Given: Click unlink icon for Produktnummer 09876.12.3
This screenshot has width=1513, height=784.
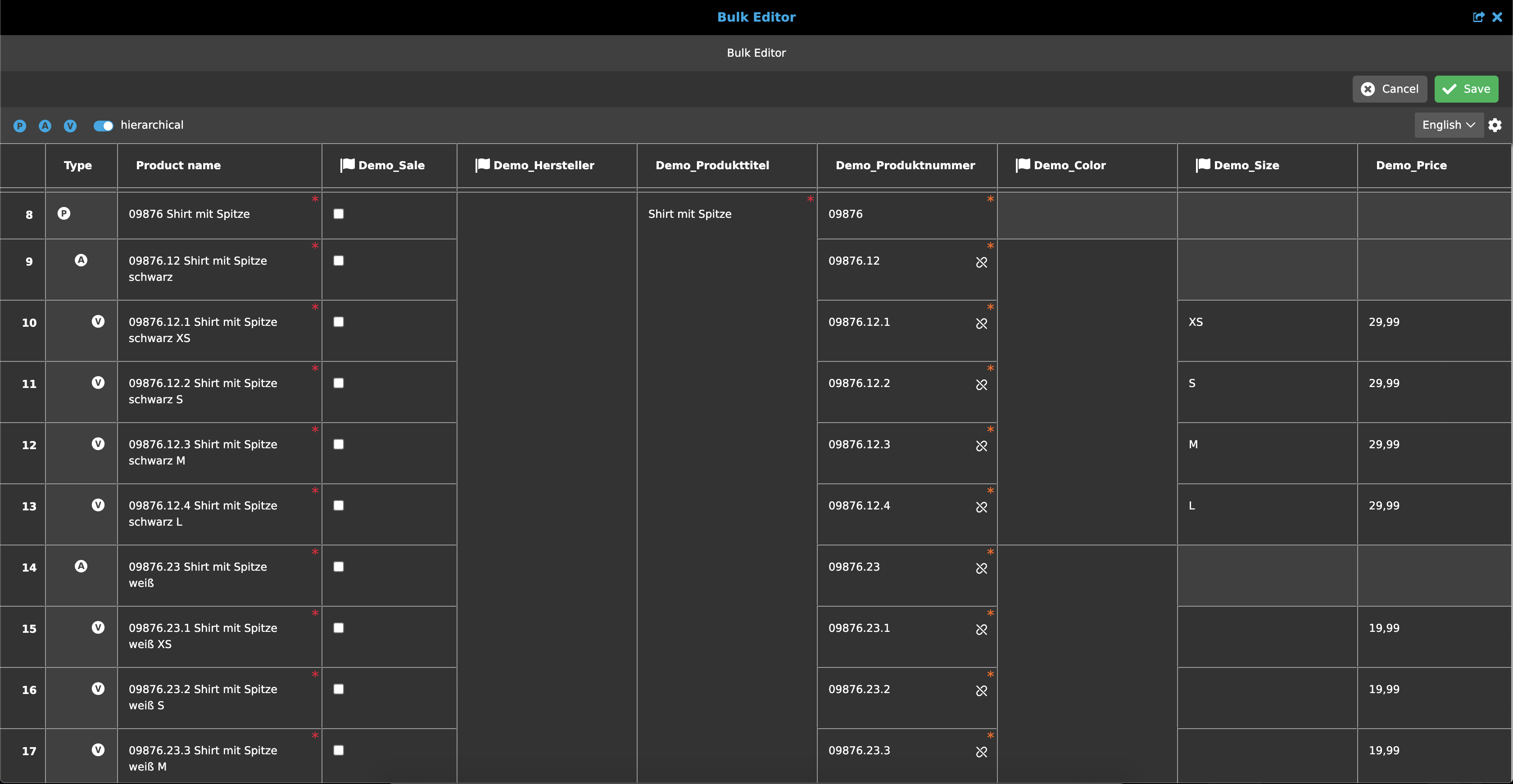Looking at the screenshot, I should click(982, 446).
